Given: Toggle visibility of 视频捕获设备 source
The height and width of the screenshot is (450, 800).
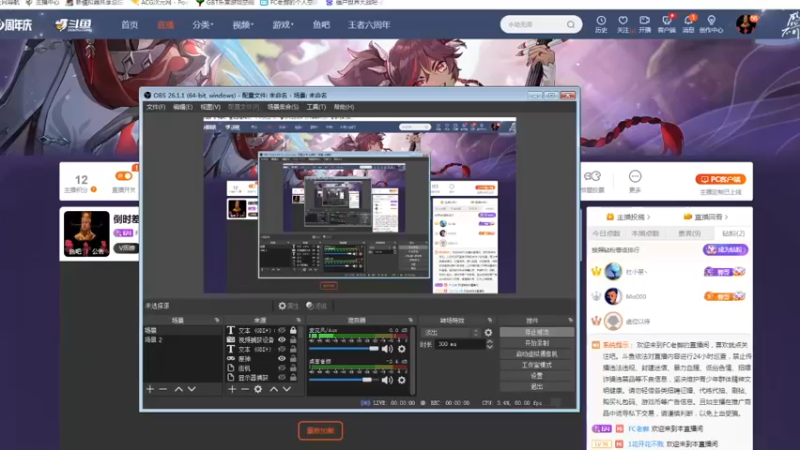Looking at the screenshot, I should pos(282,340).
